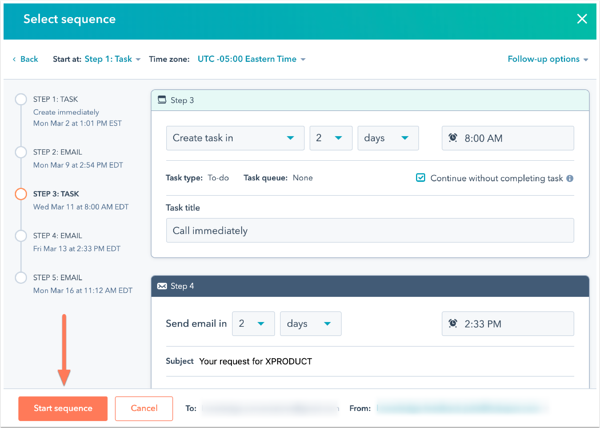
Task: Click the Start sequence button
Action: point(63,408)
